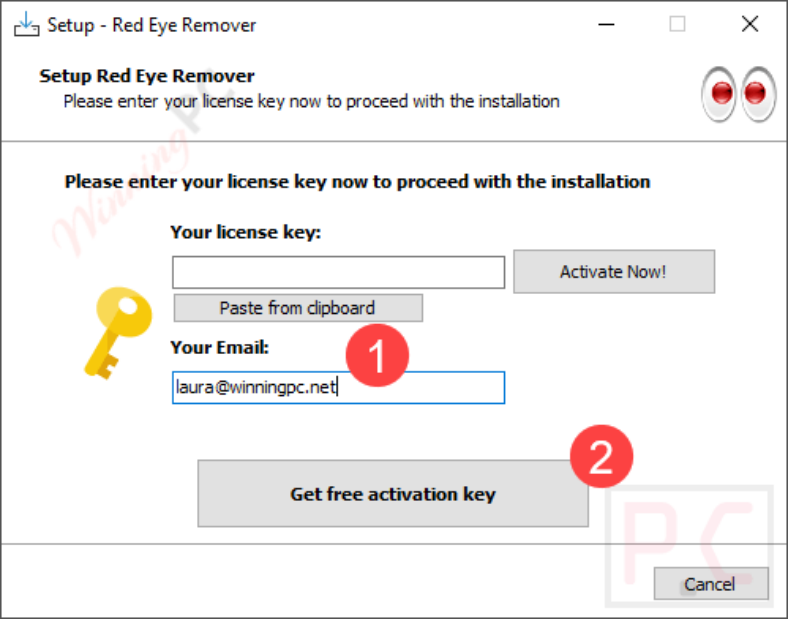
Task: Click Paste from clipboard button
Action: pos(298,308)
